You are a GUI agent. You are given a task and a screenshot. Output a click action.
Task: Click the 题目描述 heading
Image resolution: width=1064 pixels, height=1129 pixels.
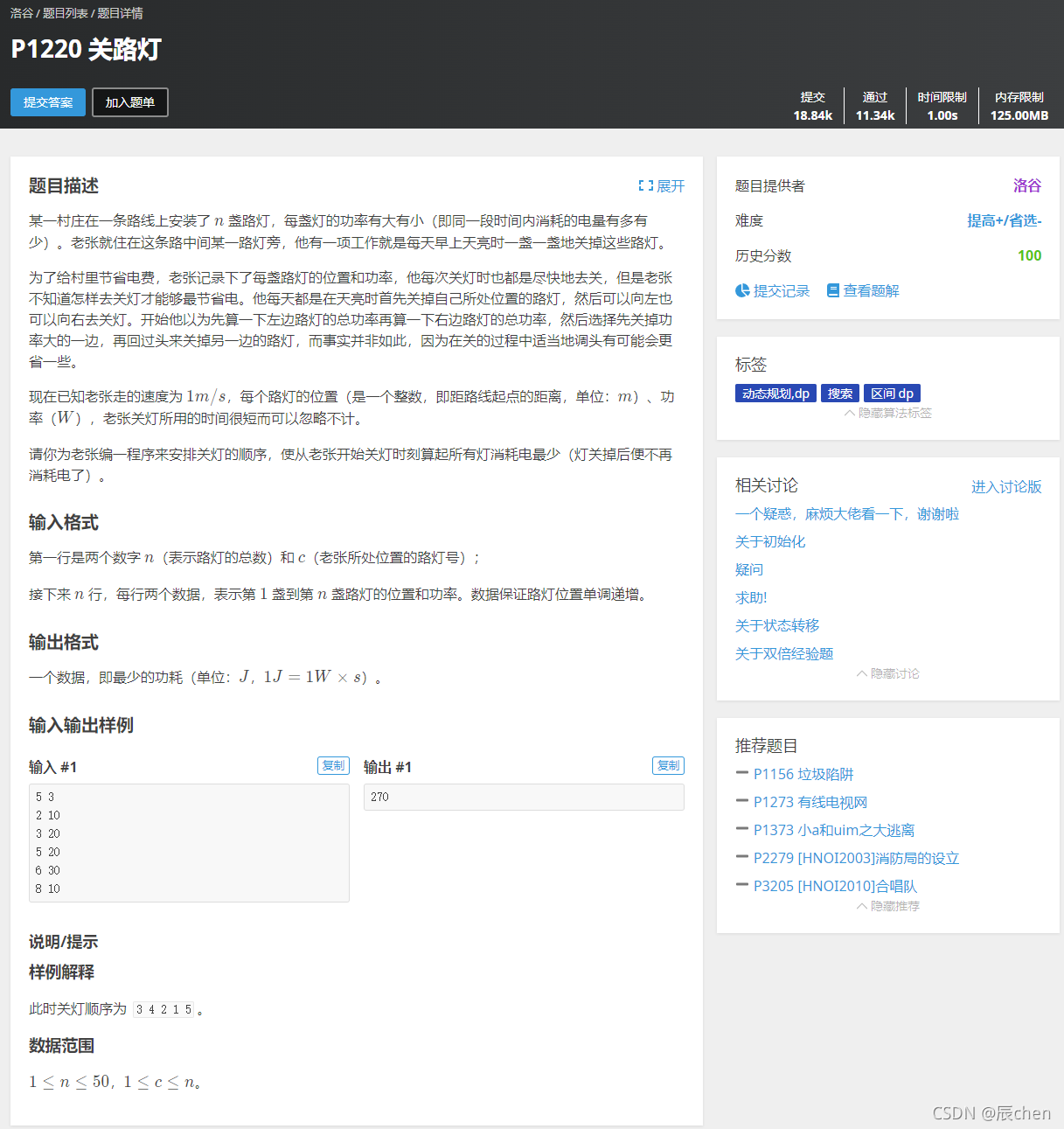click(x=64, y=185)
